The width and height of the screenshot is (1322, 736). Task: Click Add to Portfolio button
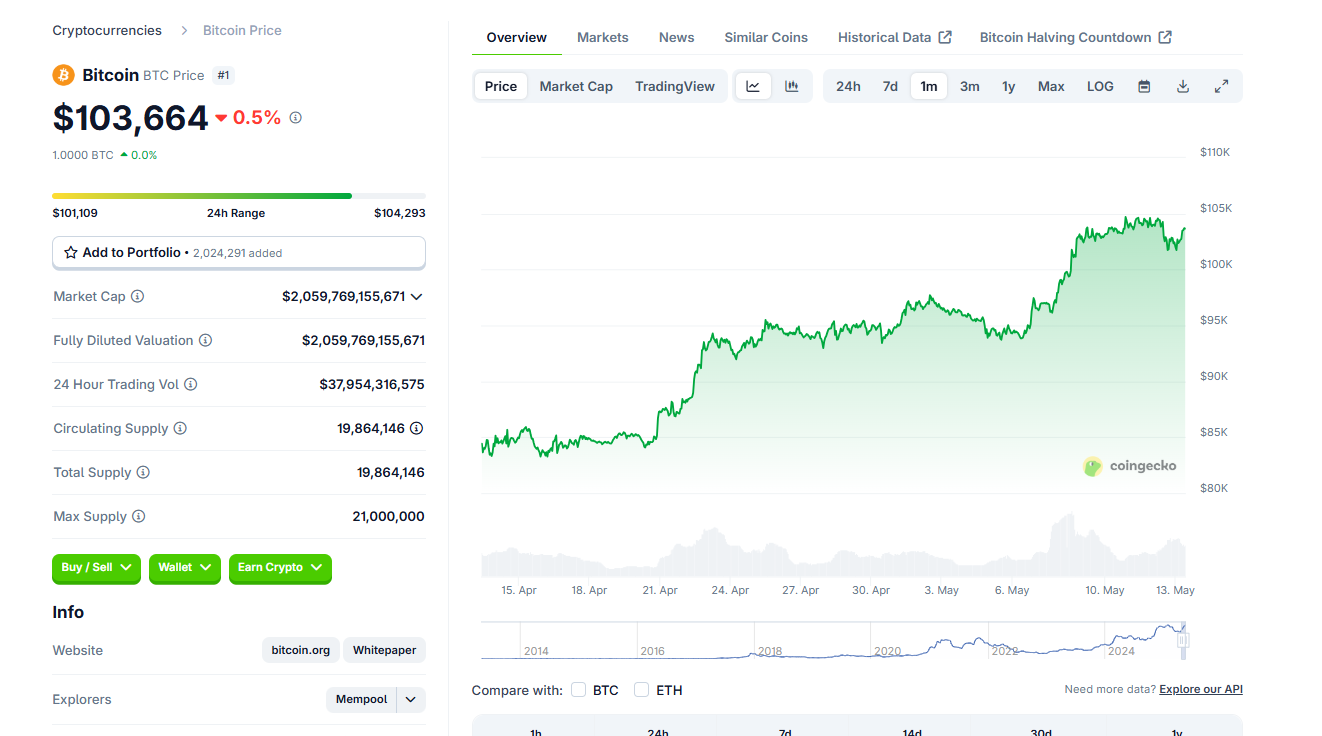coord(239,253)
